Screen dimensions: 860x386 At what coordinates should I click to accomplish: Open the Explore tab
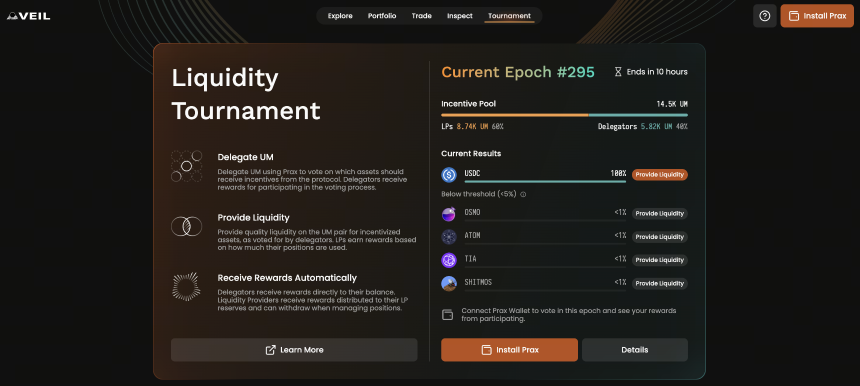pyautogui.click(x=340, y=16)
